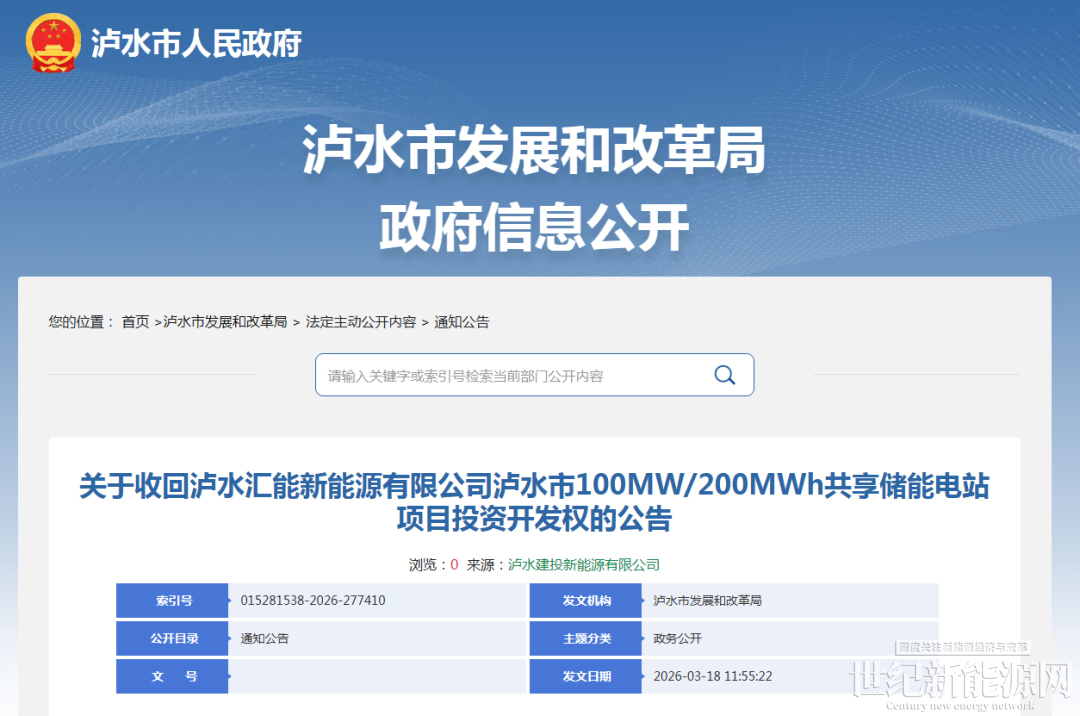The width and height of the screenshot is (1080, 716).
Task: Click the 公开目录 label cell
Action: click(173, 638)
